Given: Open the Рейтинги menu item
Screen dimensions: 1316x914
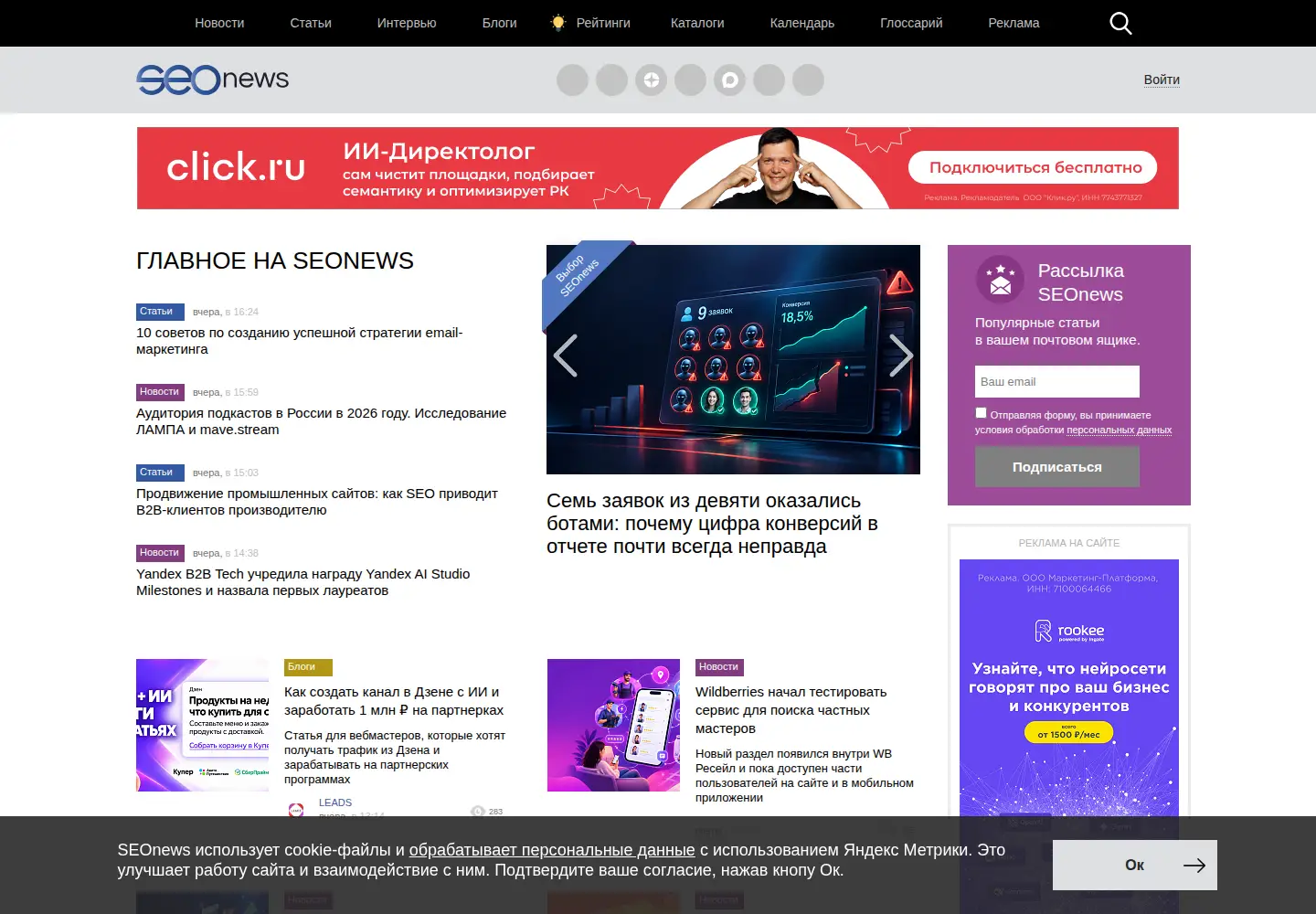Looking at the screenshot, I should tap(603, 23).
